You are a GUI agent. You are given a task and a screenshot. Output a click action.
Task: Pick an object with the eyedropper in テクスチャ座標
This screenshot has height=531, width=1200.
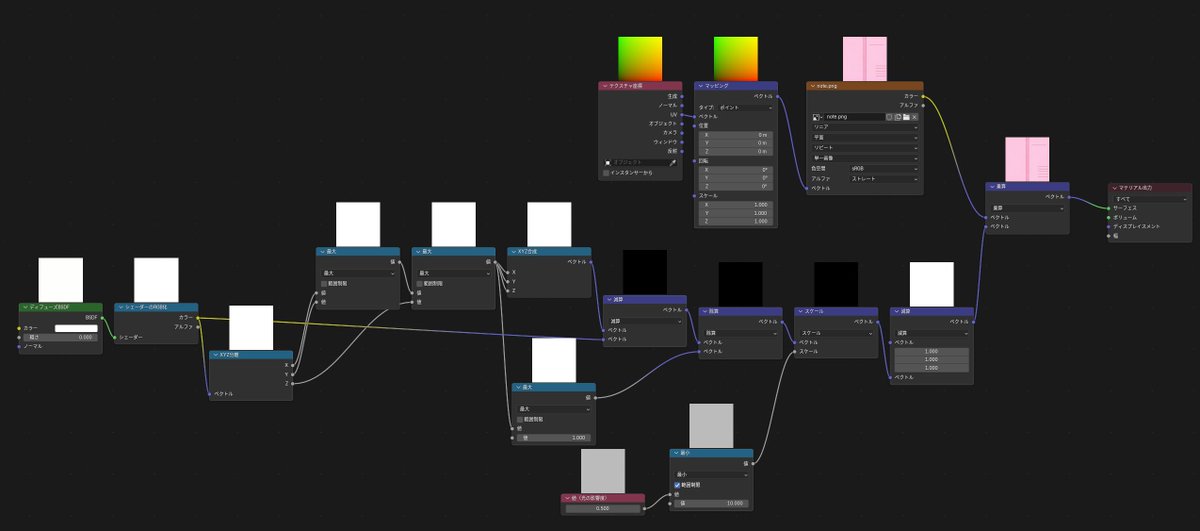coord(672,162)
